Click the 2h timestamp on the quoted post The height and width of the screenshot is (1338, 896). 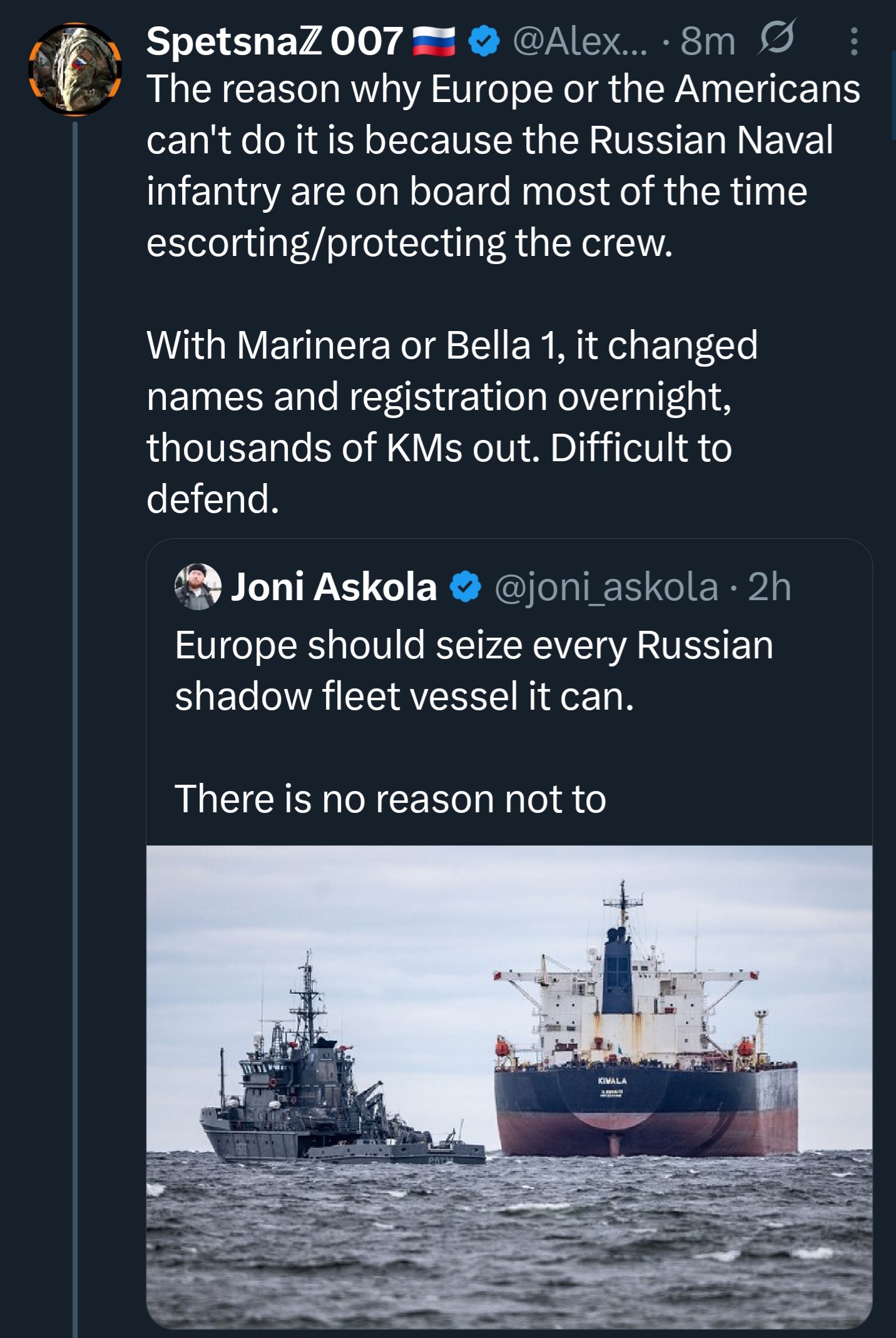click(x=769, y=587)
